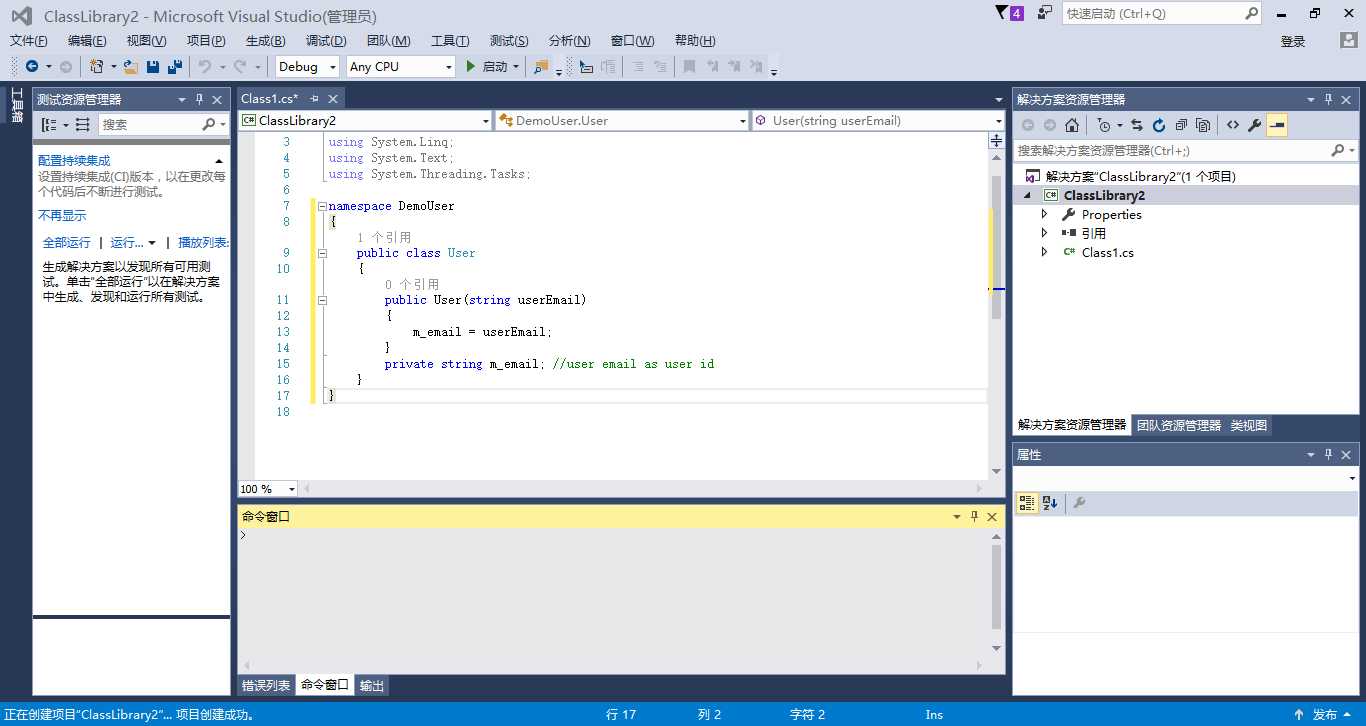This screenshot has width=1366, height=726.
Task: Click the group-by icon in Test Explorer
Action: click(x=49, y=124)
